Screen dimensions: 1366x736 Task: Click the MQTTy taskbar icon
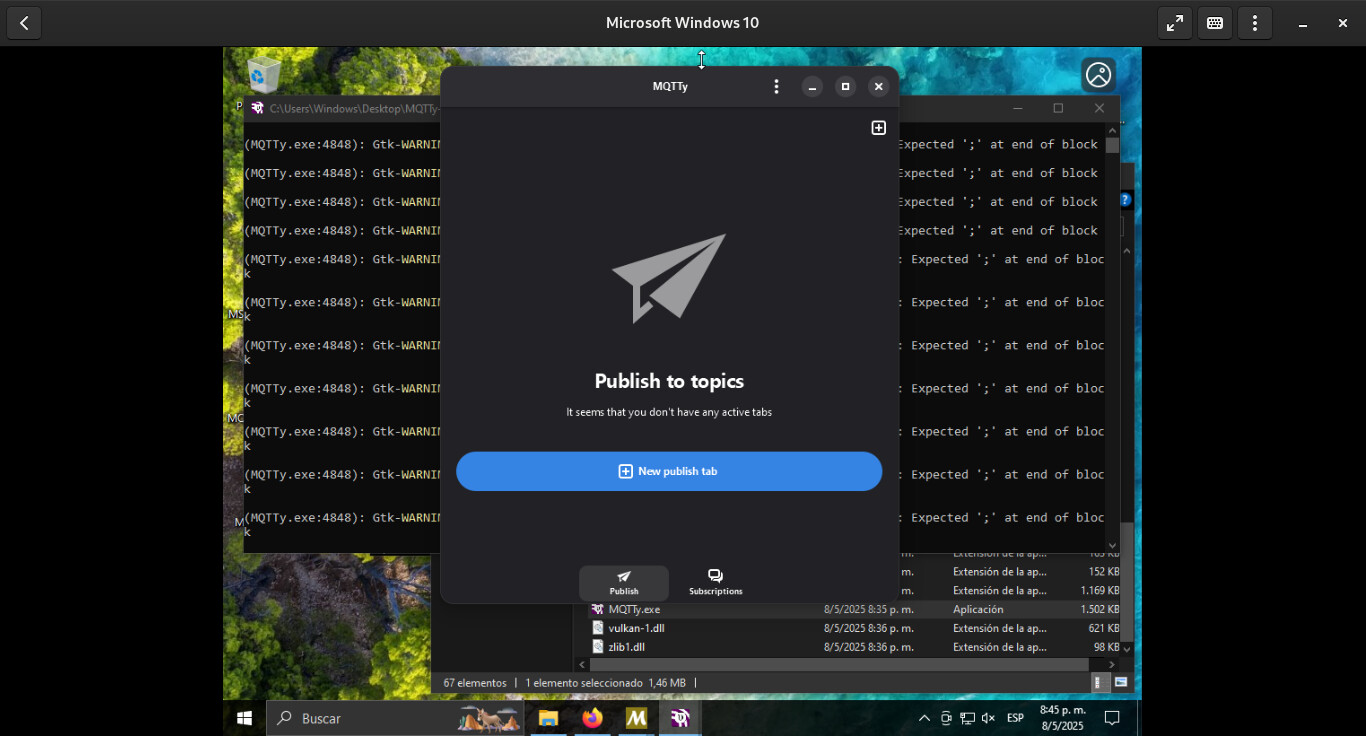point(681,718)
